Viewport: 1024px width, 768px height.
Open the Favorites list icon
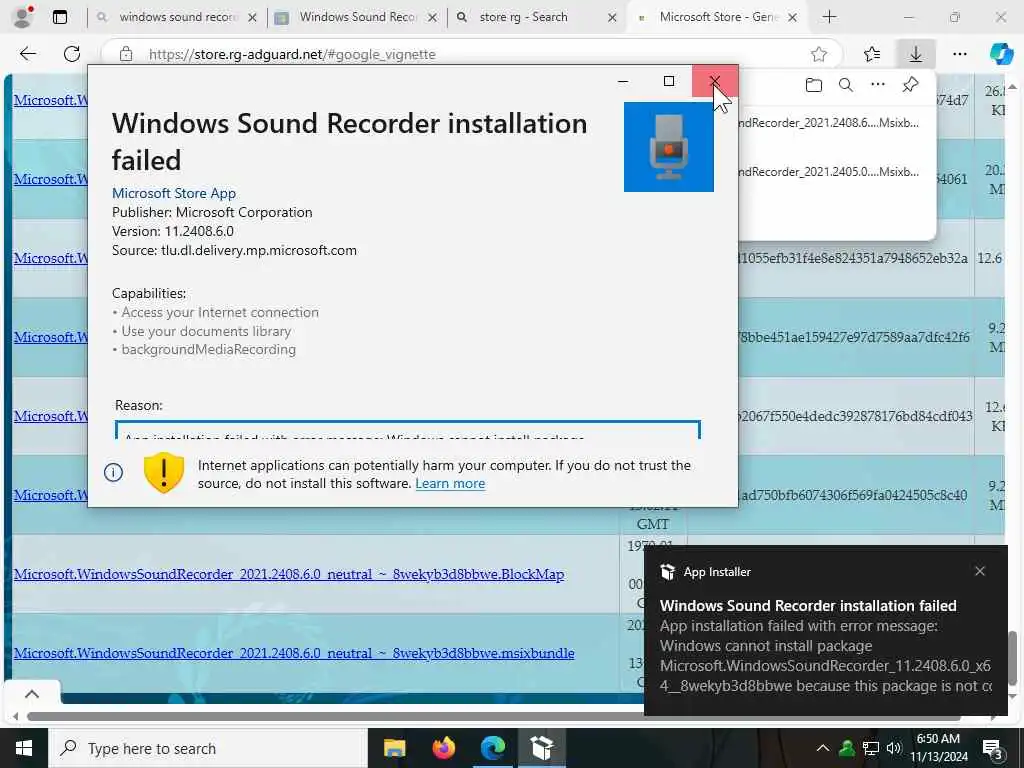(x=872, y=54)
